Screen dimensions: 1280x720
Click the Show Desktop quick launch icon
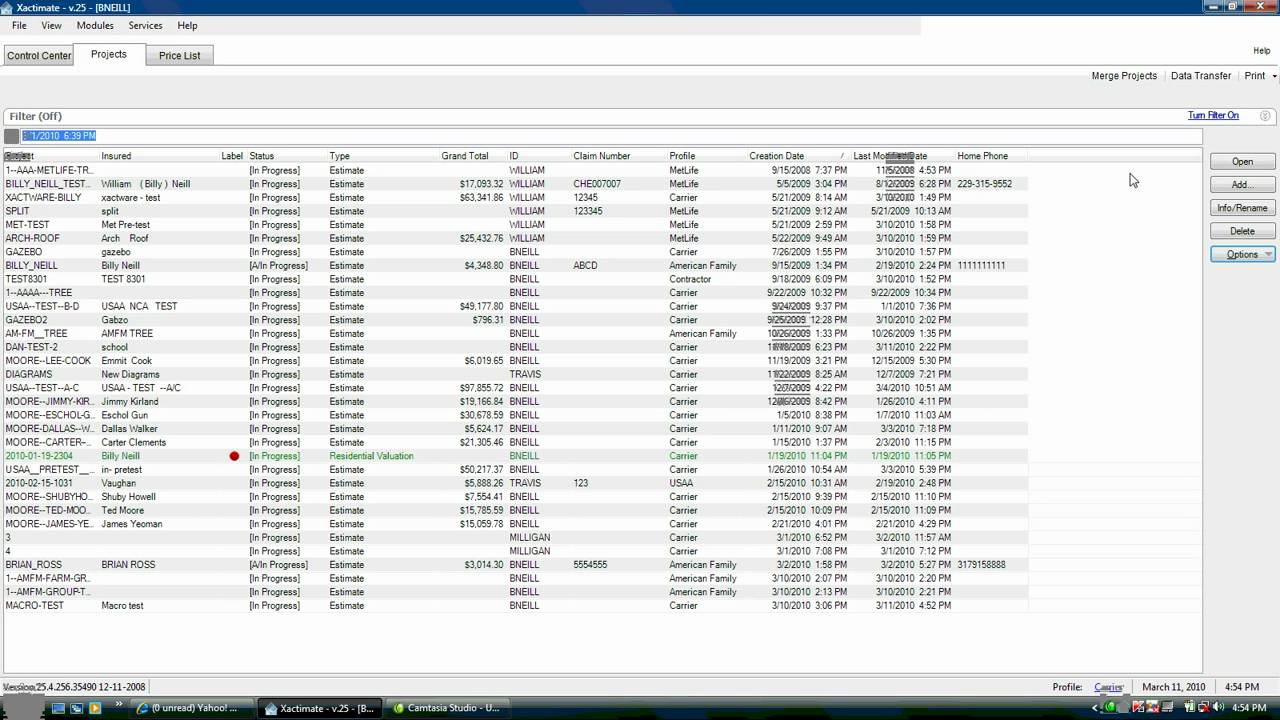(58, 708)
